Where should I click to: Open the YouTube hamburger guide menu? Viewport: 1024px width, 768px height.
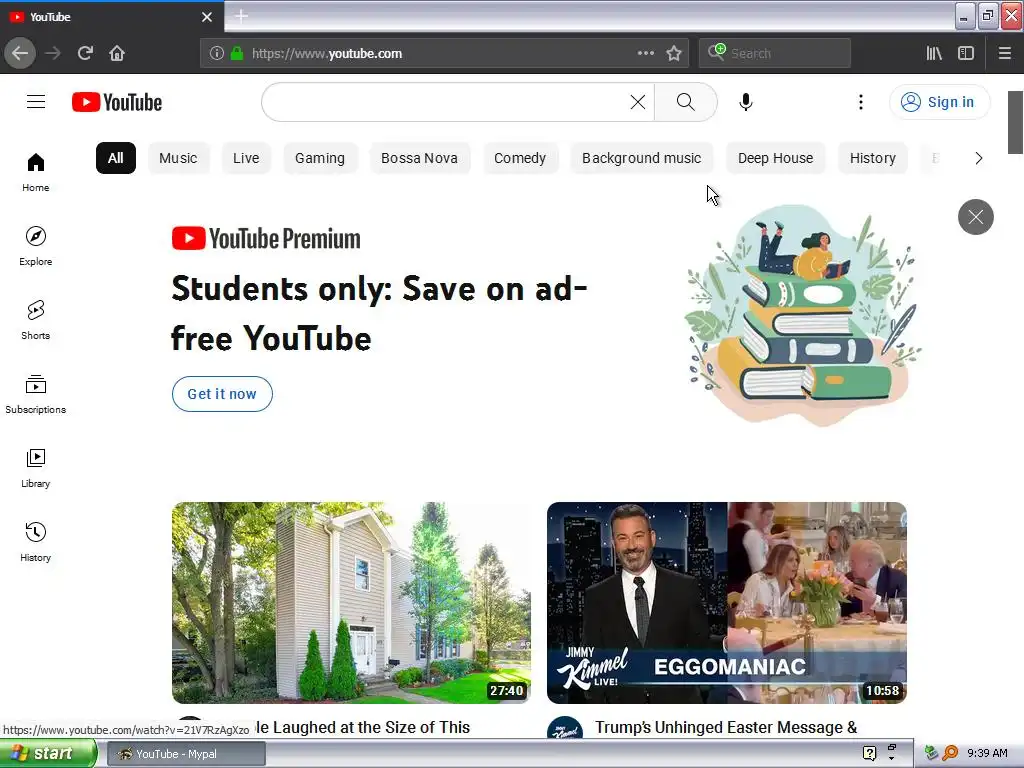click(x=36, y=102)
